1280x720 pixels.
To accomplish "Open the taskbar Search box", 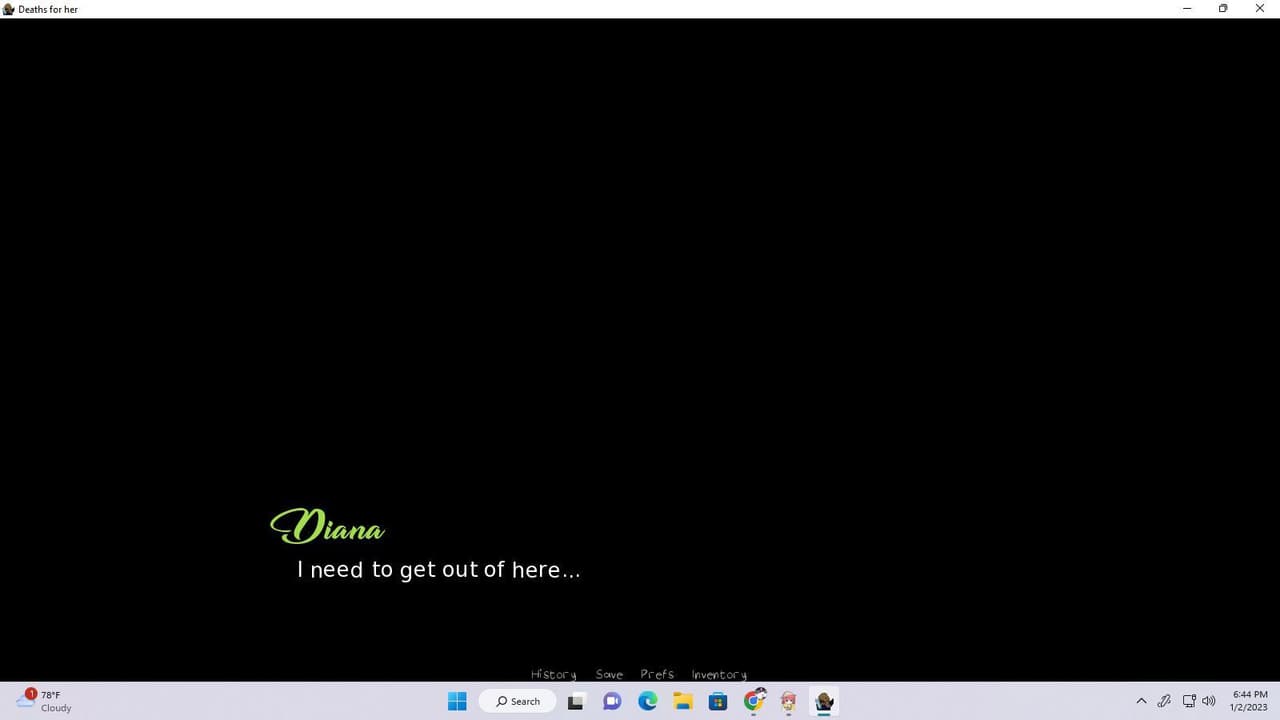I will (x=517, y=701).
